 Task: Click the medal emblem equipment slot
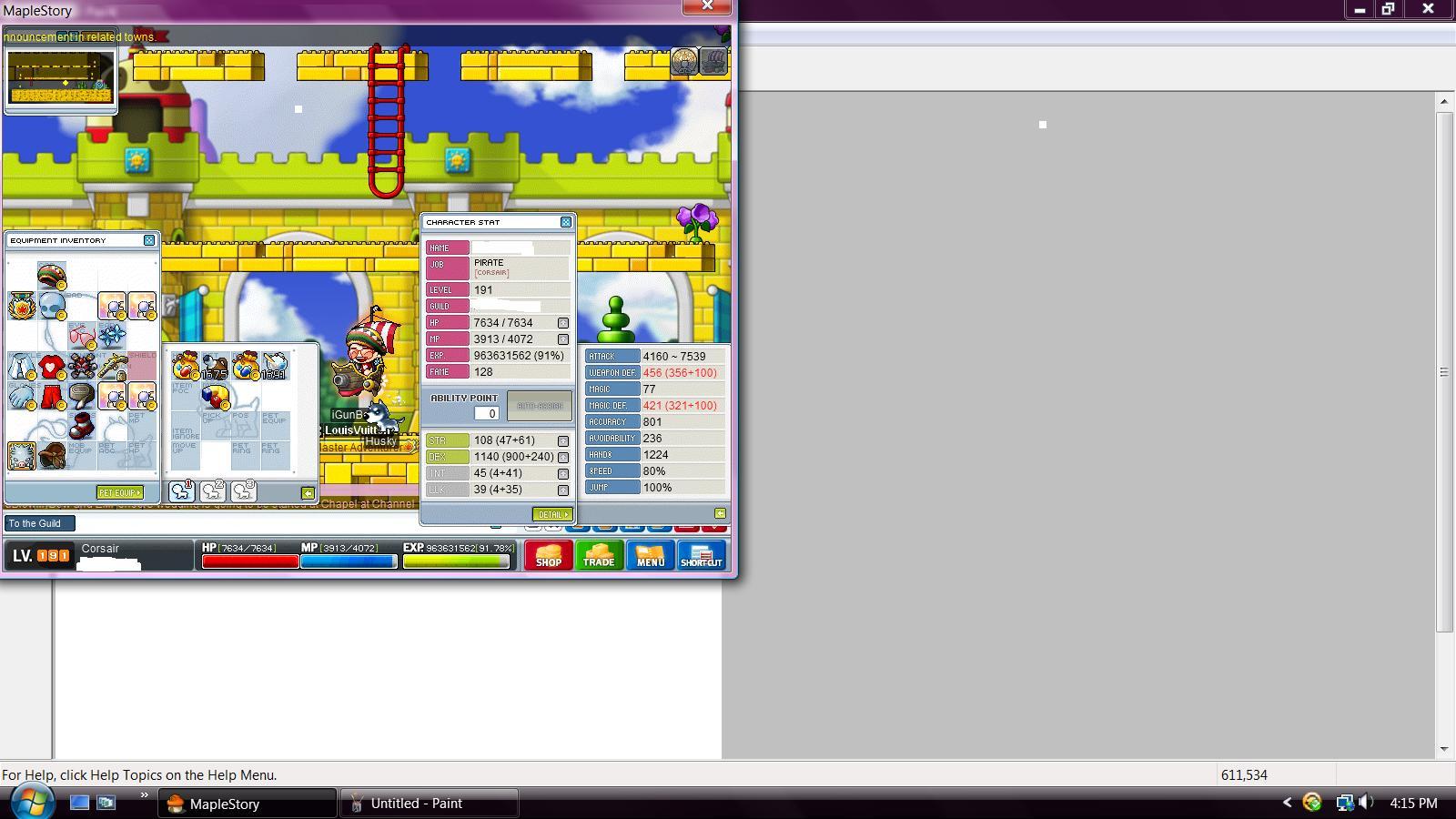[22, 306]
